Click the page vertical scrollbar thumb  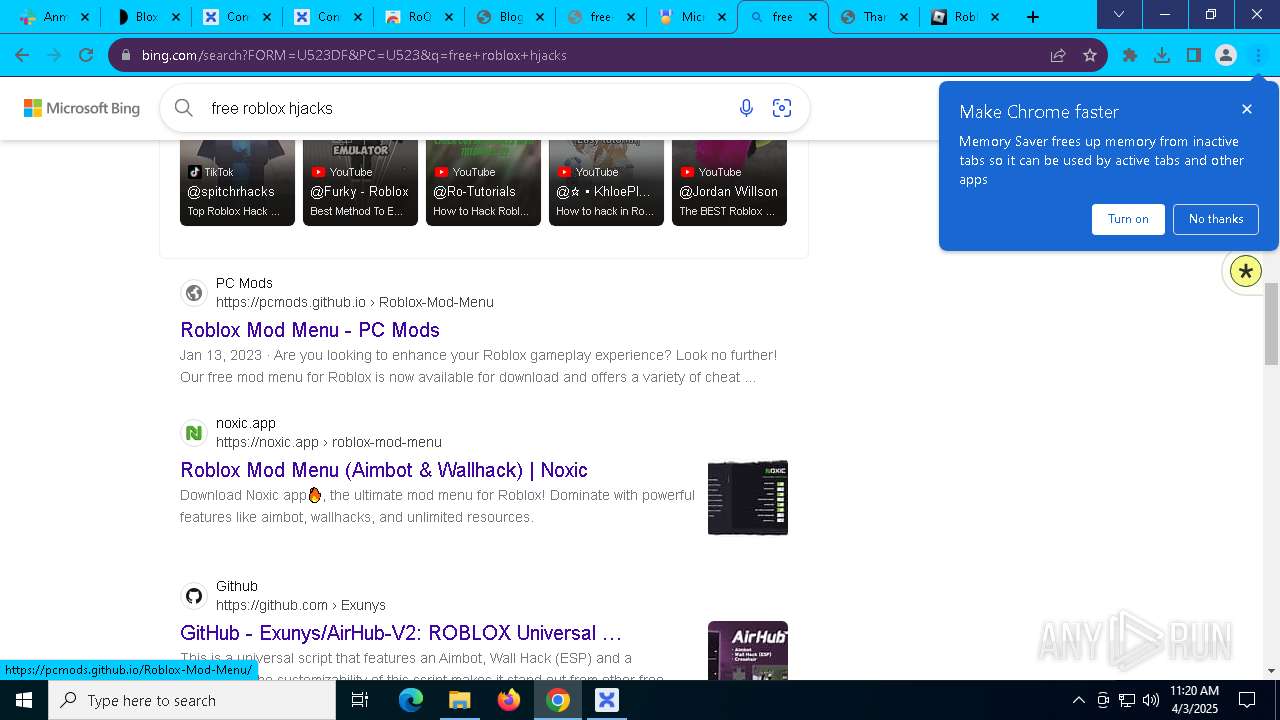coord(1272,325)
